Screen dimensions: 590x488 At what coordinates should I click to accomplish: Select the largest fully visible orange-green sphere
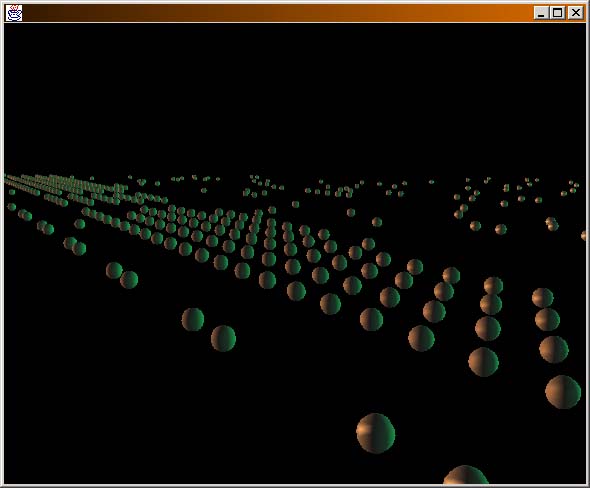coord(376,433)
